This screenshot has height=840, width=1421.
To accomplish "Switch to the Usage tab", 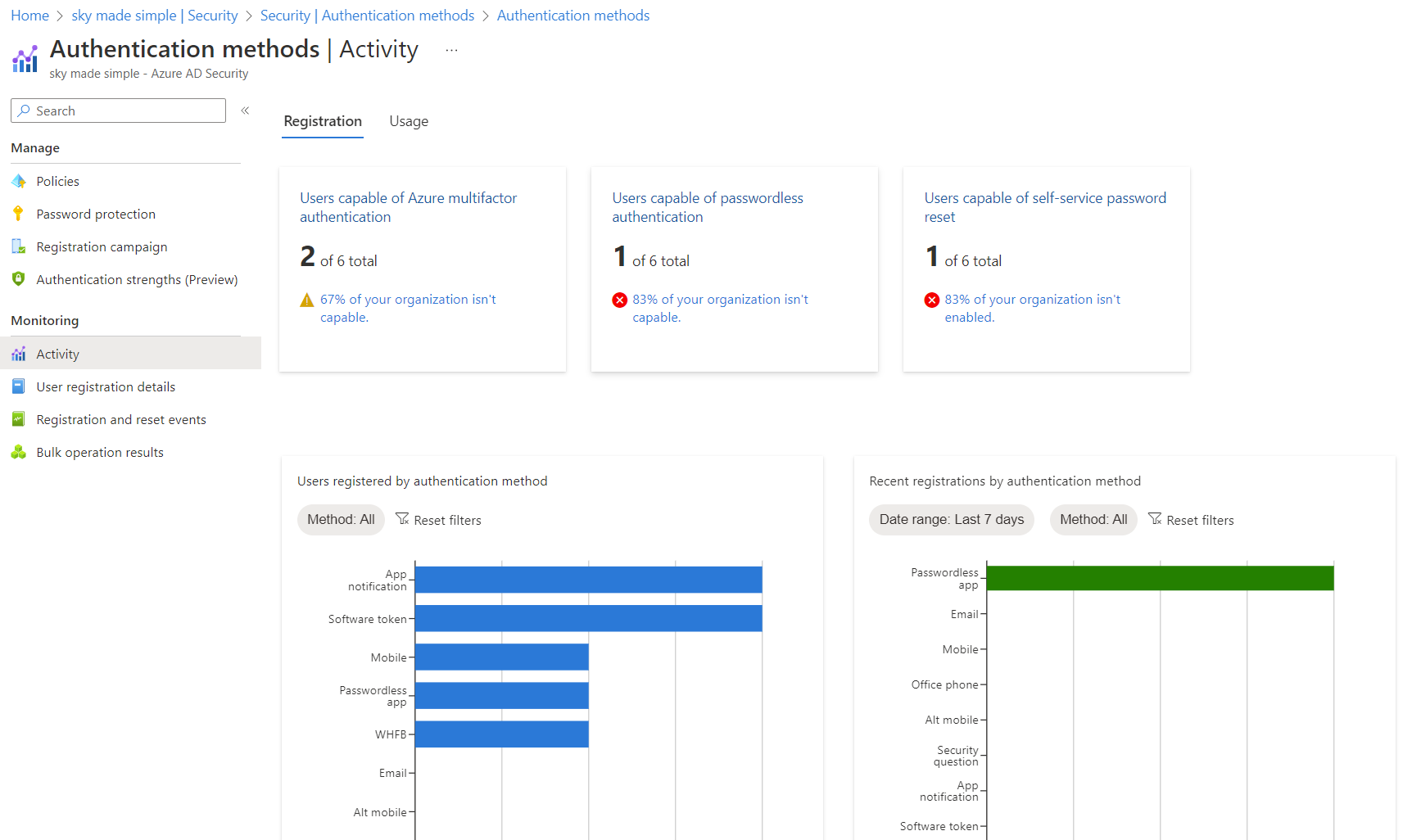I will pyautogui.click(x=409, y=120).
